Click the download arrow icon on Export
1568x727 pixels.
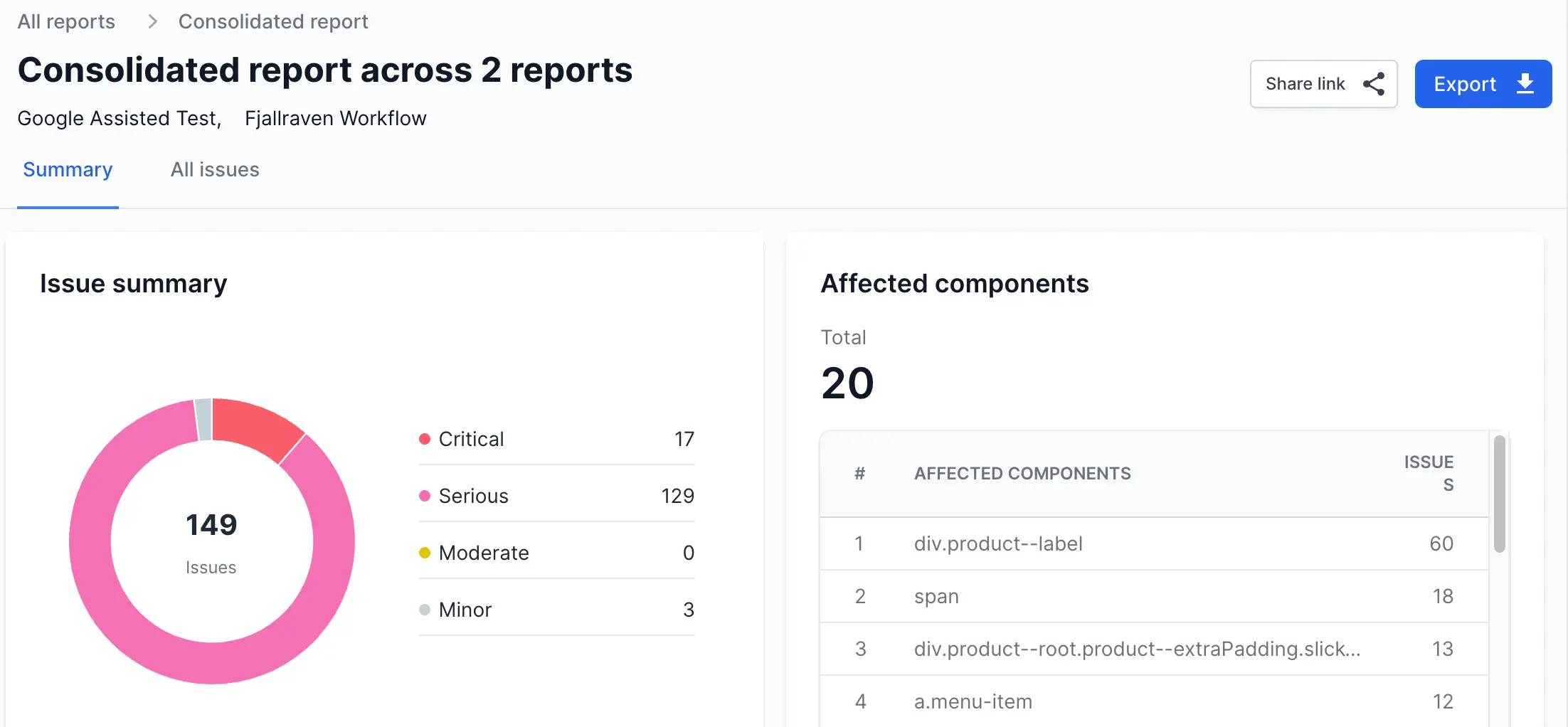(1525, 84)
